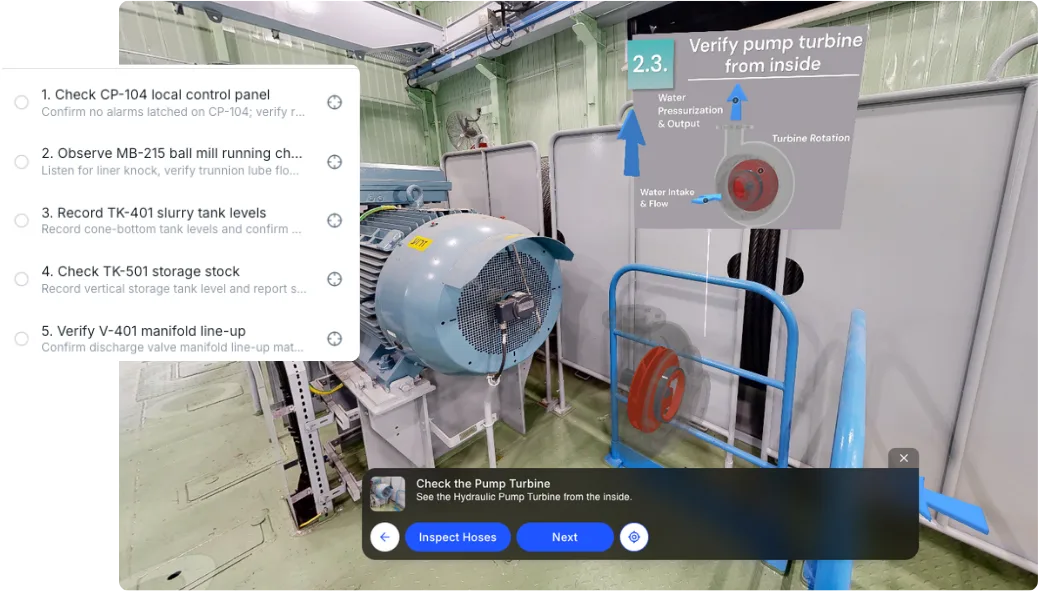Select '3. Record TK-401 slurry tank levels' title

click(154, 213)
